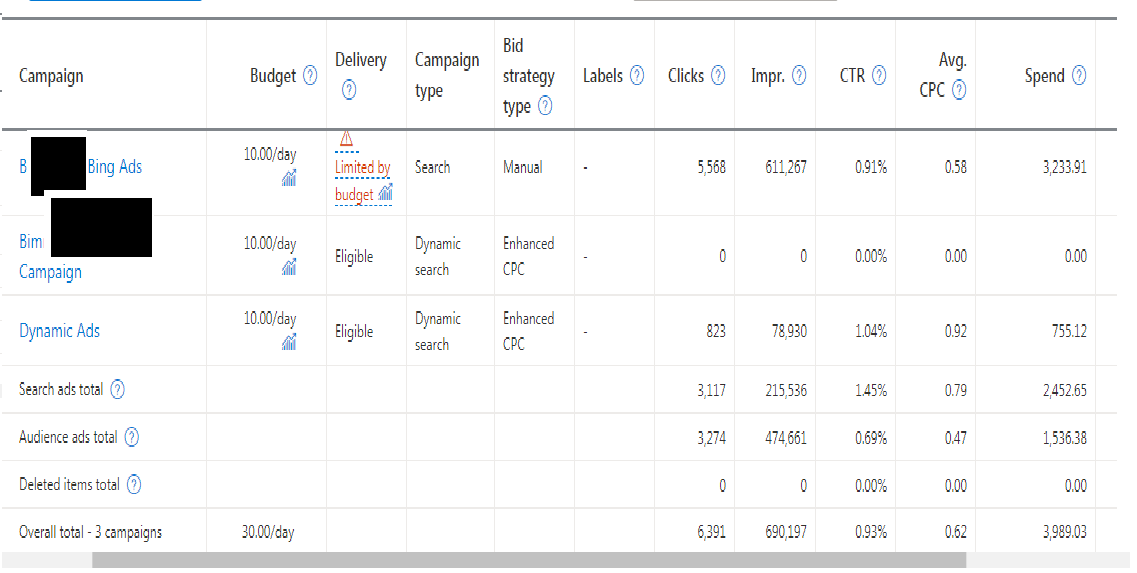This screenshot has width=1137, height=573.
Task: Click the Spend column help icon
Action: pos(1078,76)
